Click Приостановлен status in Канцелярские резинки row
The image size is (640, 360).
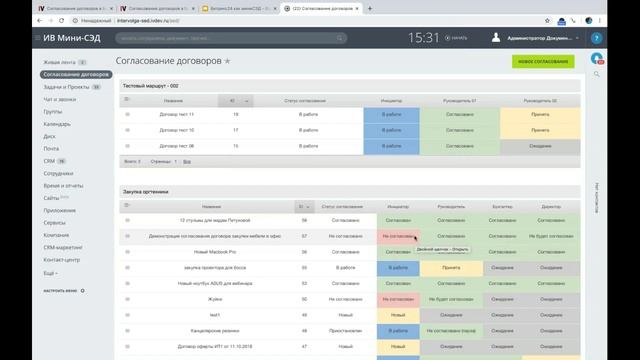click(345, 331)
